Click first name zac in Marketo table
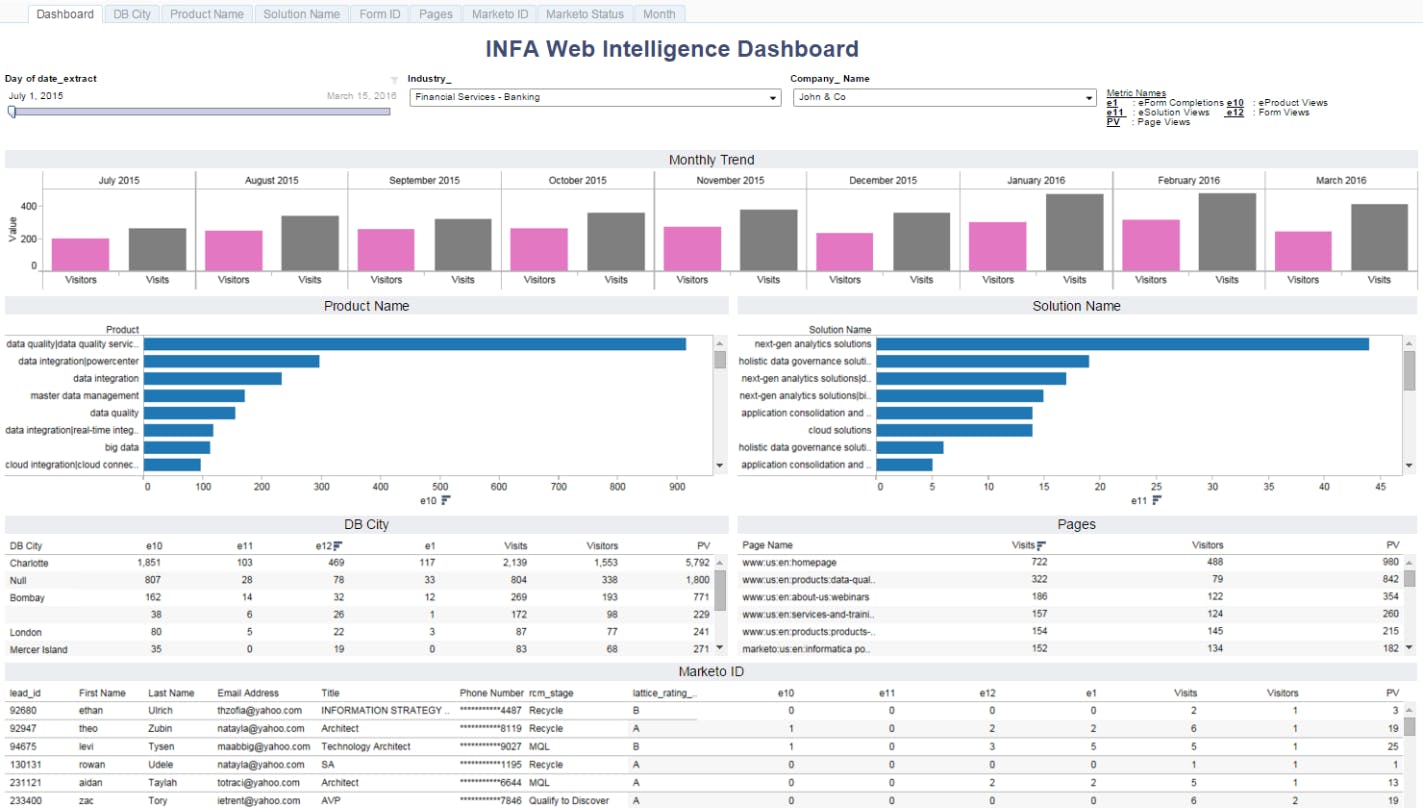The width and height of the screenshot is (1423, 808). click(x=87, y=801)
